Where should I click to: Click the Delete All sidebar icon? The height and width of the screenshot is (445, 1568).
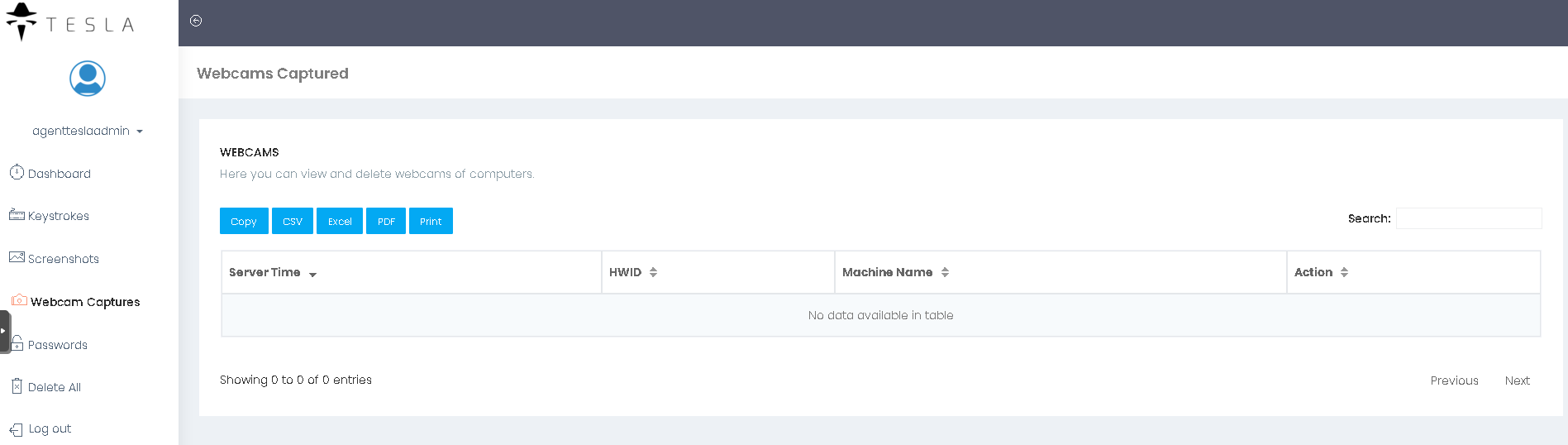(x=17, y=386)
